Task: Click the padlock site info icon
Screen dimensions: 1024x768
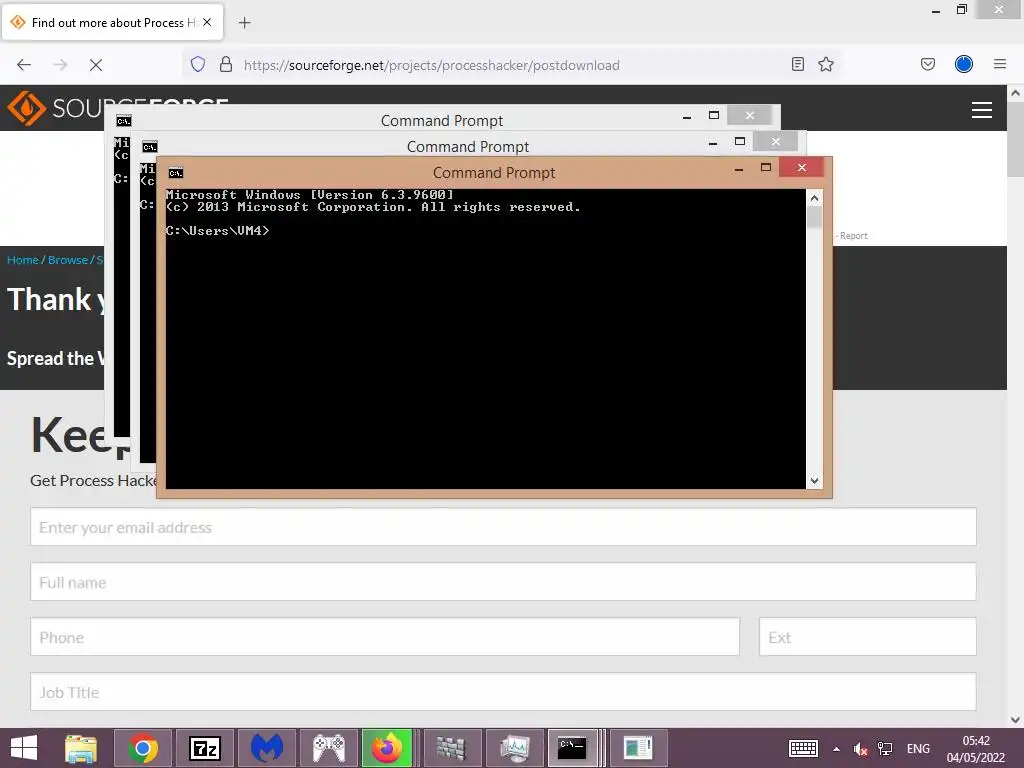Action: pos(226,64)
